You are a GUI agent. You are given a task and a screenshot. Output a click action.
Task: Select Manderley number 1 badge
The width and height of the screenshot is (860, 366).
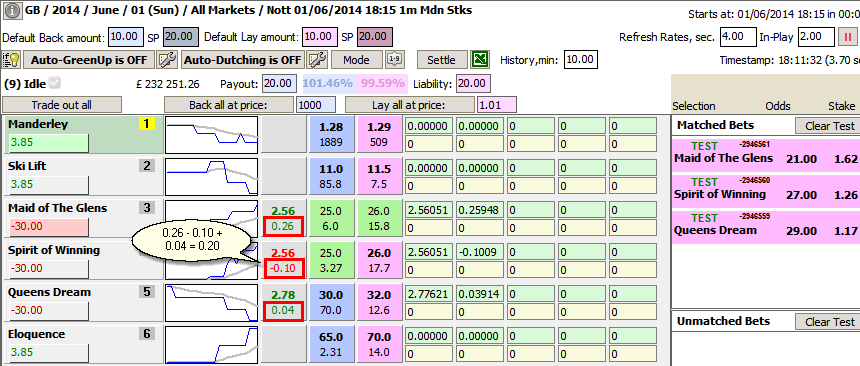146,124
